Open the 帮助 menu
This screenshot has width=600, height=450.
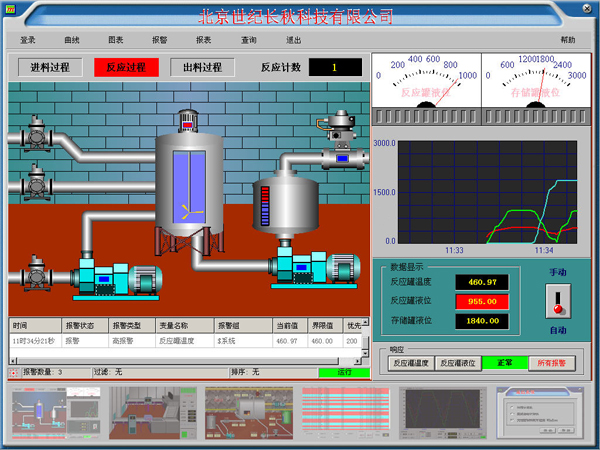tap(568, 40)
